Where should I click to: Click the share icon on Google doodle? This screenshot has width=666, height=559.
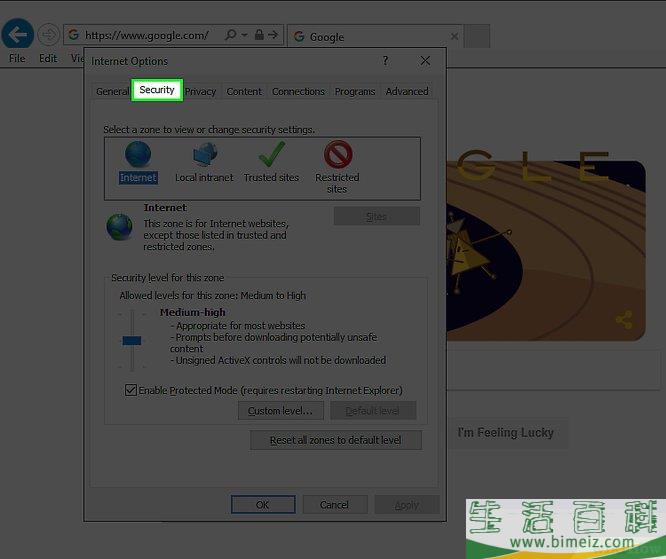624,320
